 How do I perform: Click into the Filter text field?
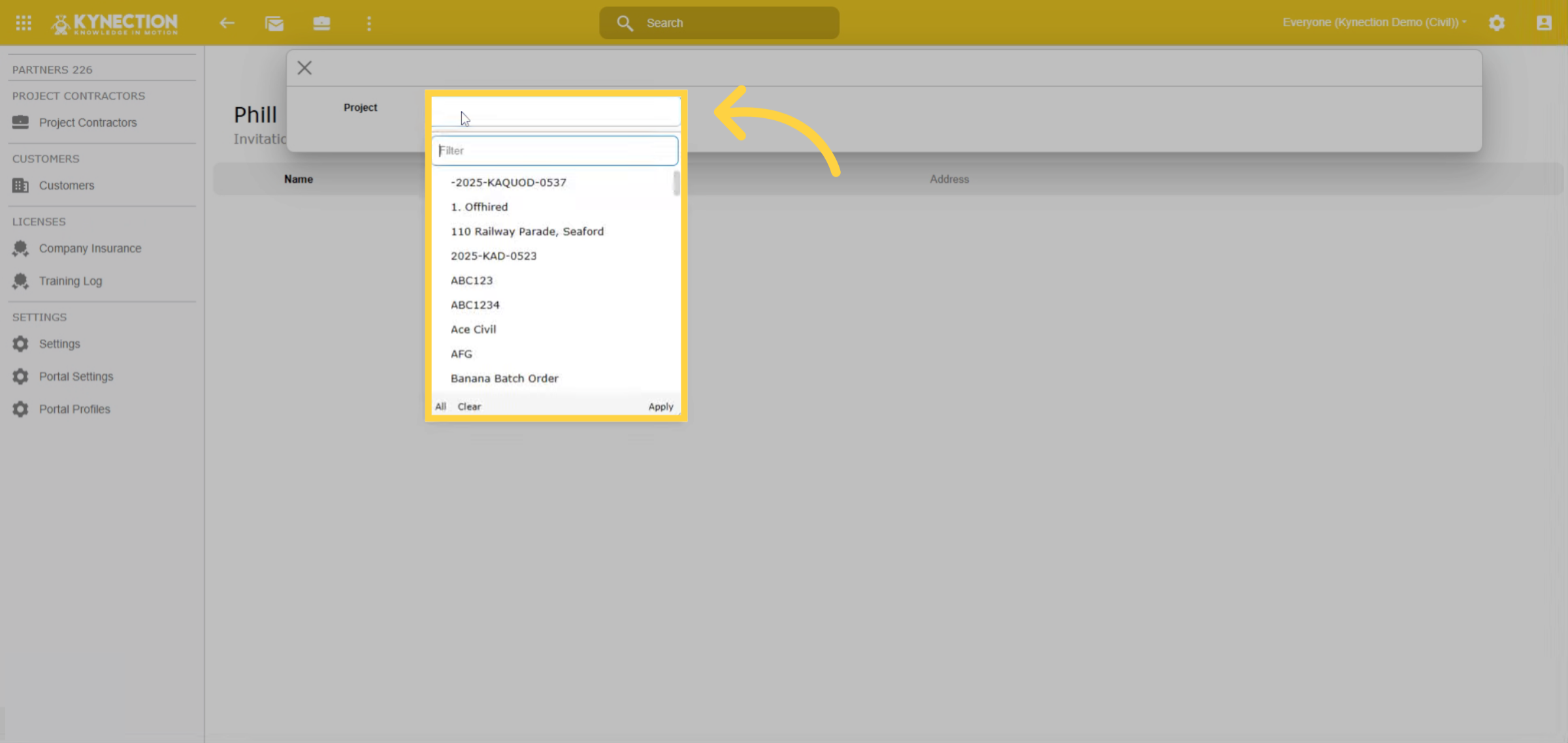[555, 150]
